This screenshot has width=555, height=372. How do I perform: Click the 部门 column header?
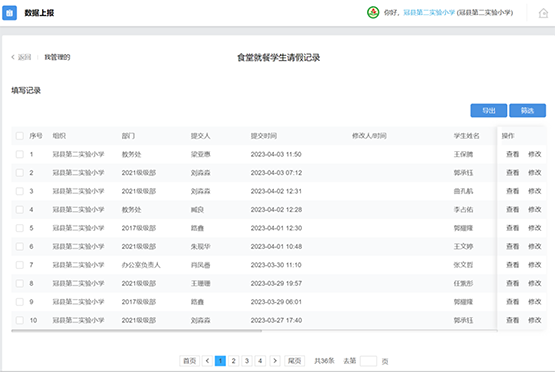[128, 136]
